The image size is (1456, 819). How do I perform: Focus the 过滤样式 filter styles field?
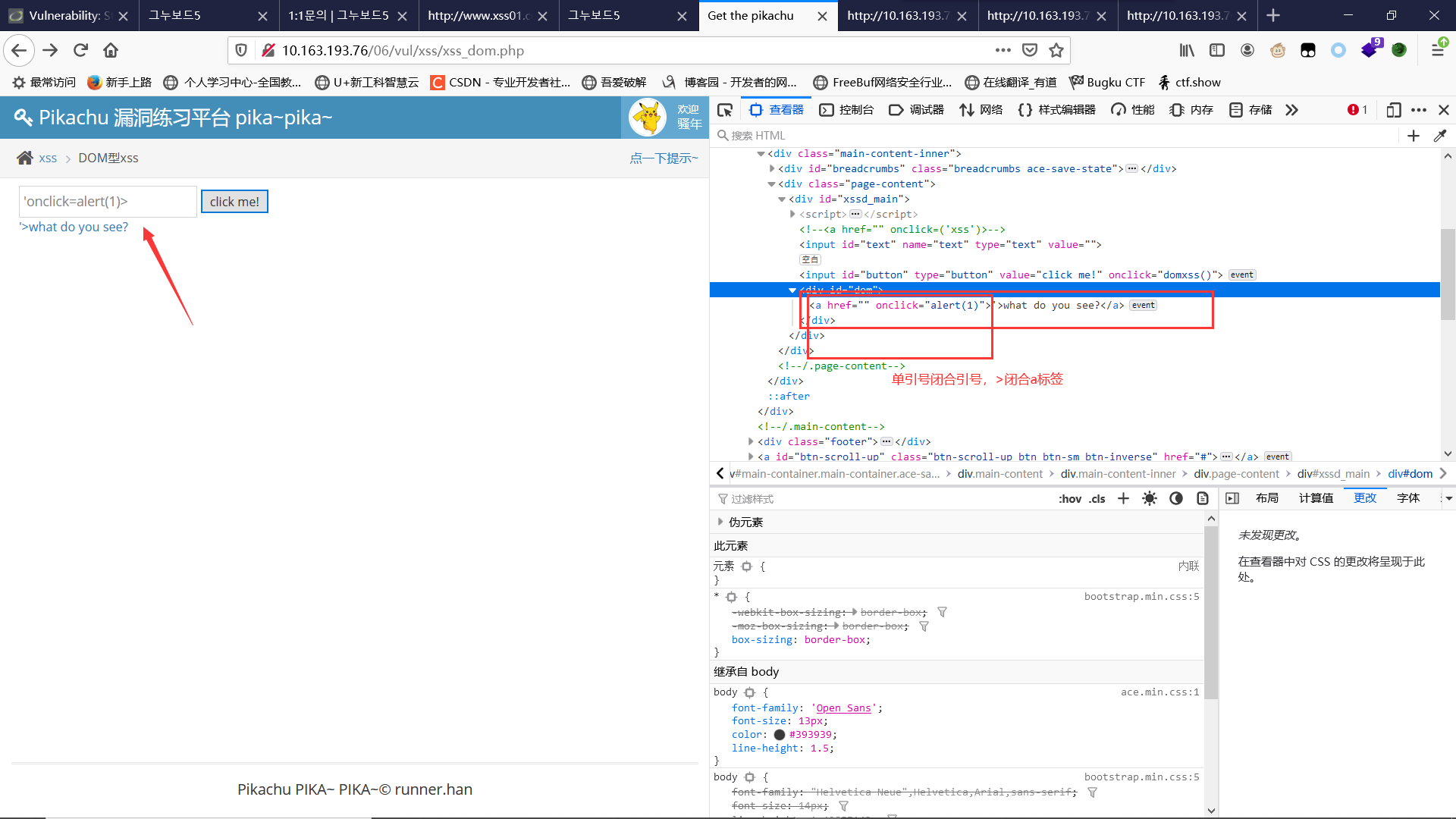pos(880,498)
